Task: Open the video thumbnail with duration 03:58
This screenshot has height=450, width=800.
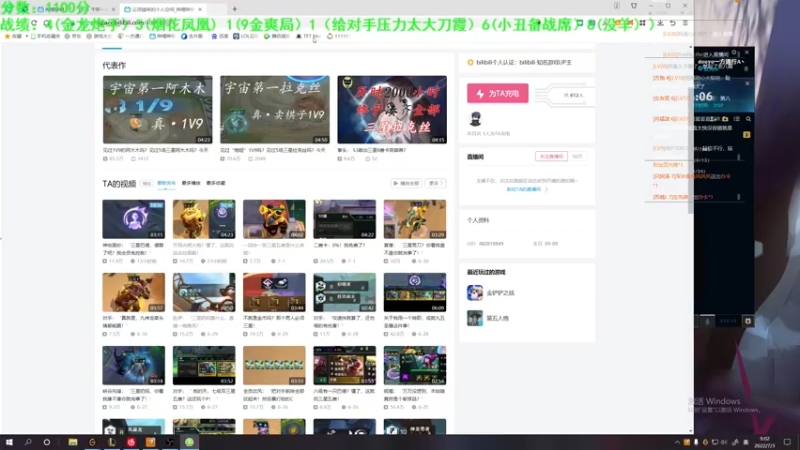Action: pyautogui.click(x=133, y=366)
